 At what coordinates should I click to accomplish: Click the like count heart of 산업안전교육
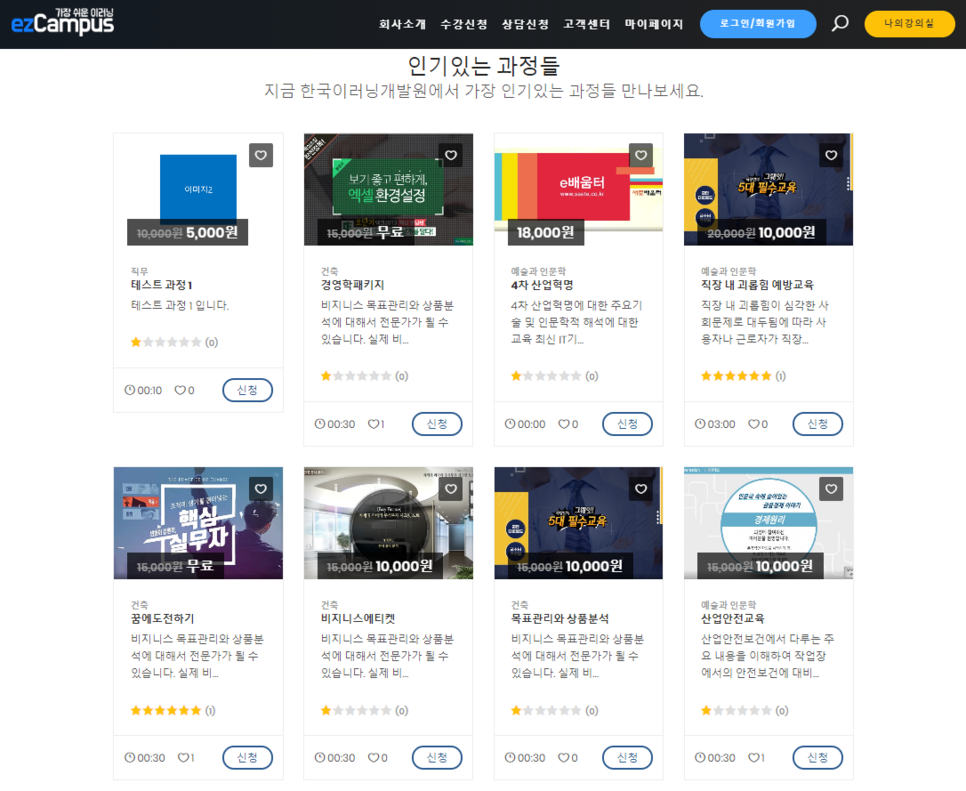click(753, 758)
